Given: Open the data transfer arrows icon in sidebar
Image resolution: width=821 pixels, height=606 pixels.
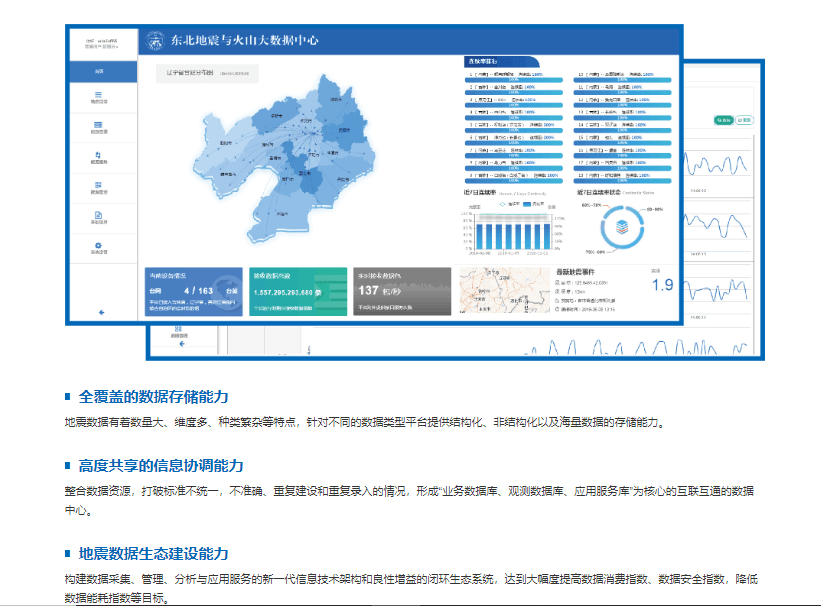Looking at the screenshot, I should (x=98, y=155).
